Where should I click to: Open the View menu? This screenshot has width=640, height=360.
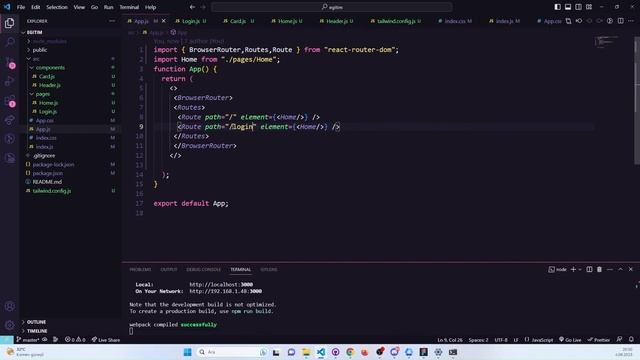pyautogui.click(x=79, y=7)
